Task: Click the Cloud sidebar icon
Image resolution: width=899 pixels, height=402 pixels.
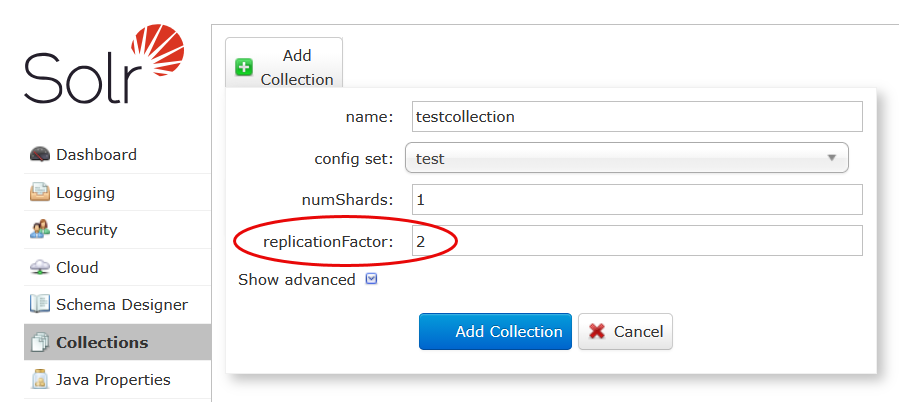Action: click(40, 268)
